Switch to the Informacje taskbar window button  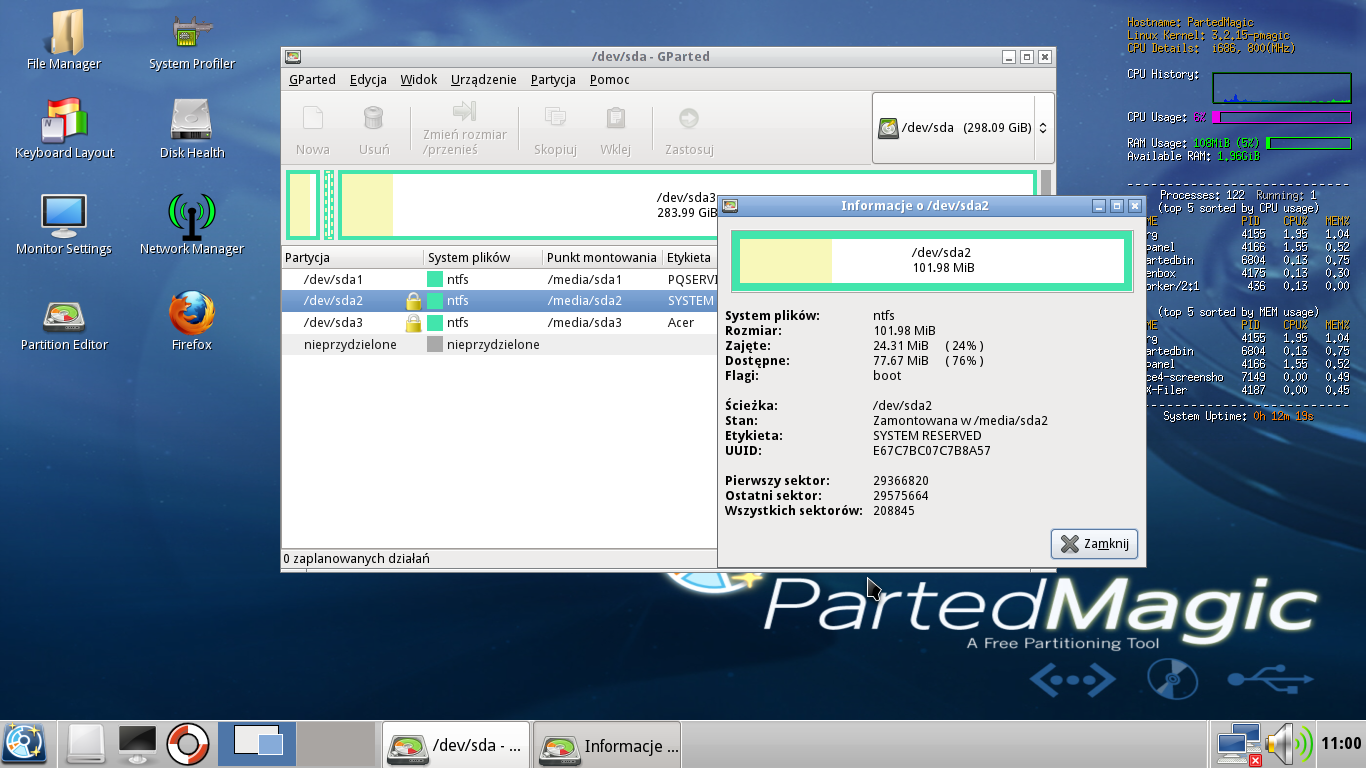pyautogui.click(x=607, y=745)
